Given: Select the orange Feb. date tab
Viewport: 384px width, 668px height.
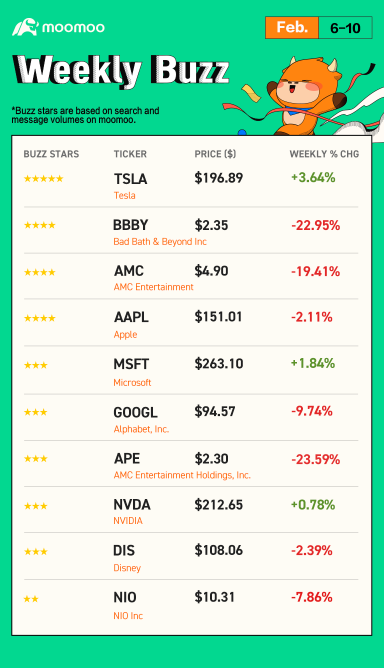Looking at the screenshot, I should pos(292,28).
